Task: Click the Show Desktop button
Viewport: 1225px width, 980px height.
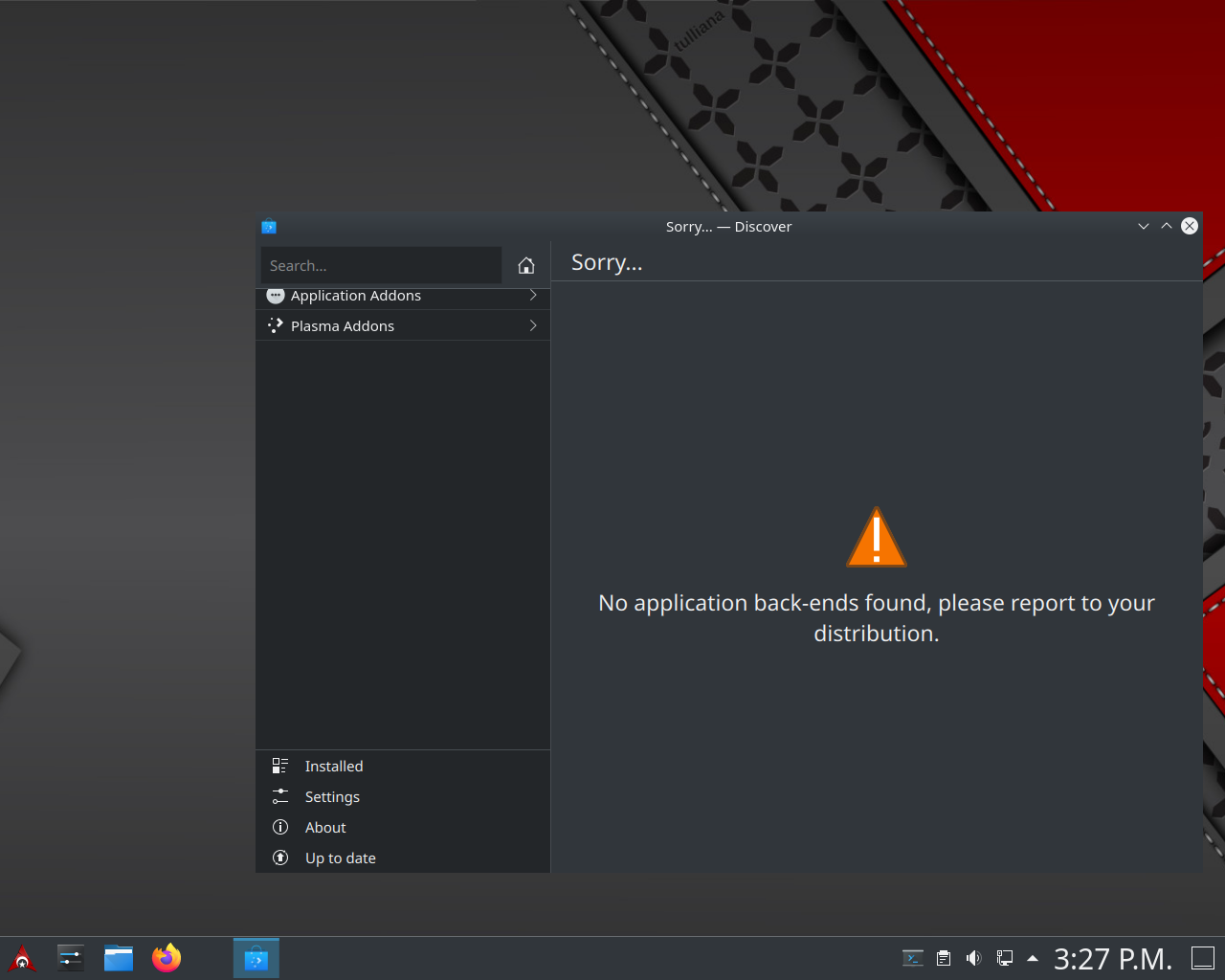Action: coord(1203,958)
